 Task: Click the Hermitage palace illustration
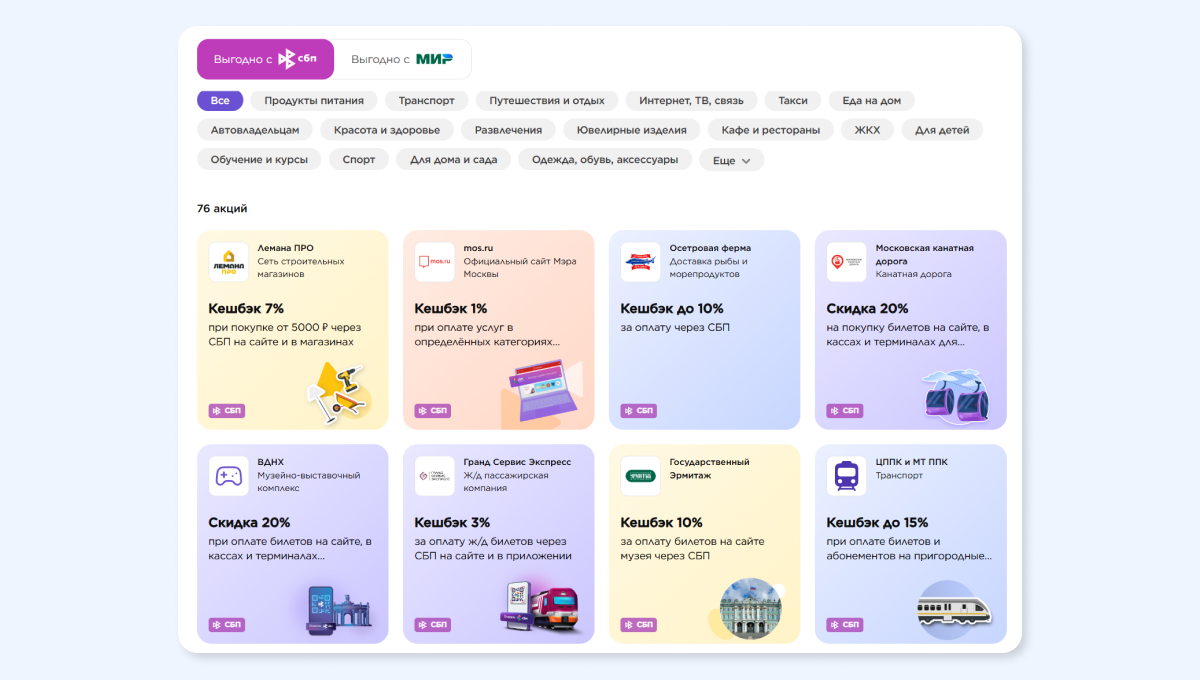[750, 608]
